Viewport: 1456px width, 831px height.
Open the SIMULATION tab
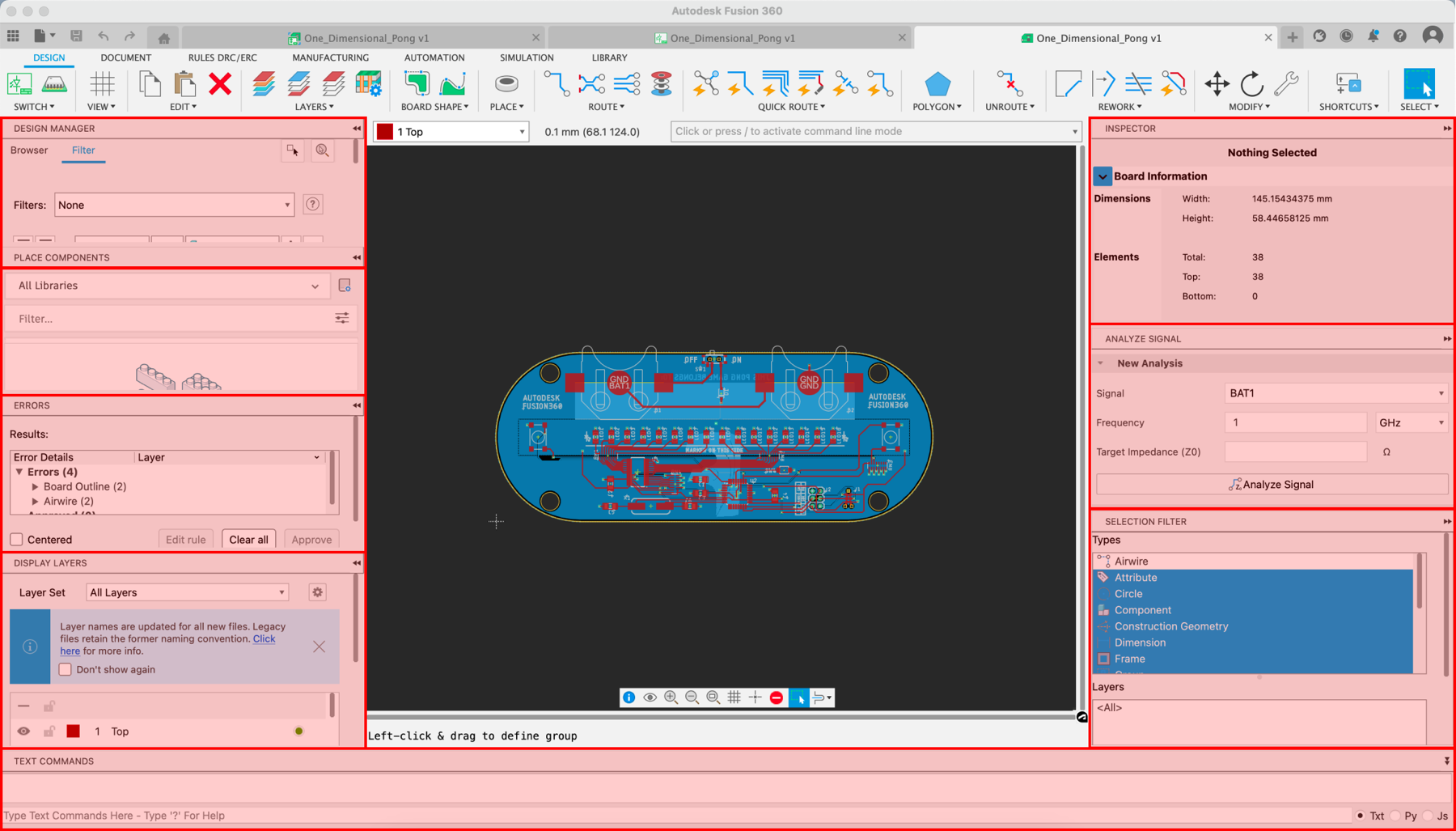tap(527, 57)
